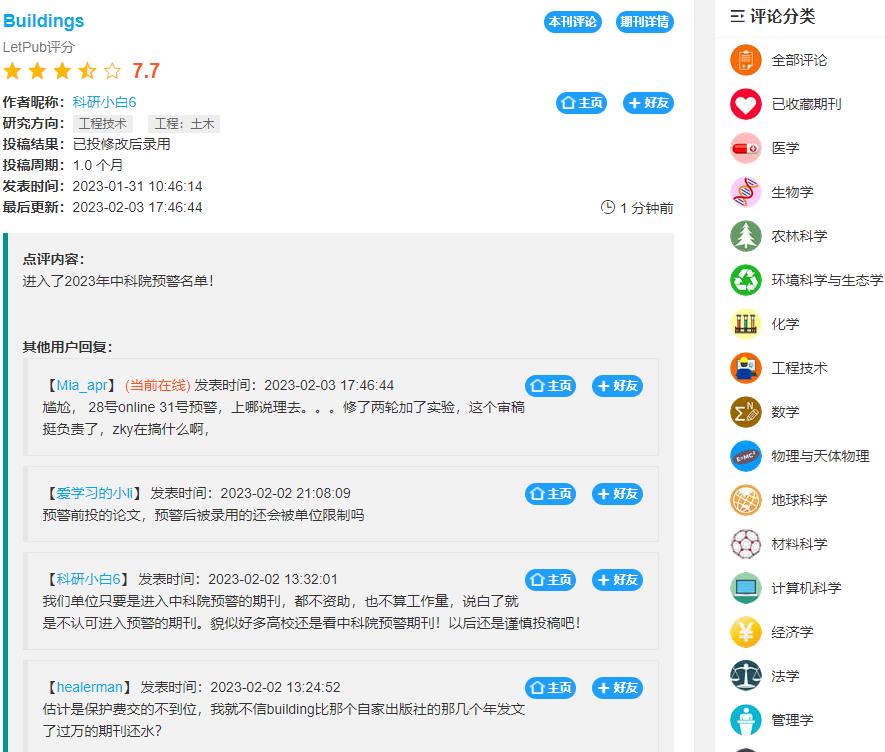
Task: Click the 工程：土木 research direction tag
Action: [184, 124]
